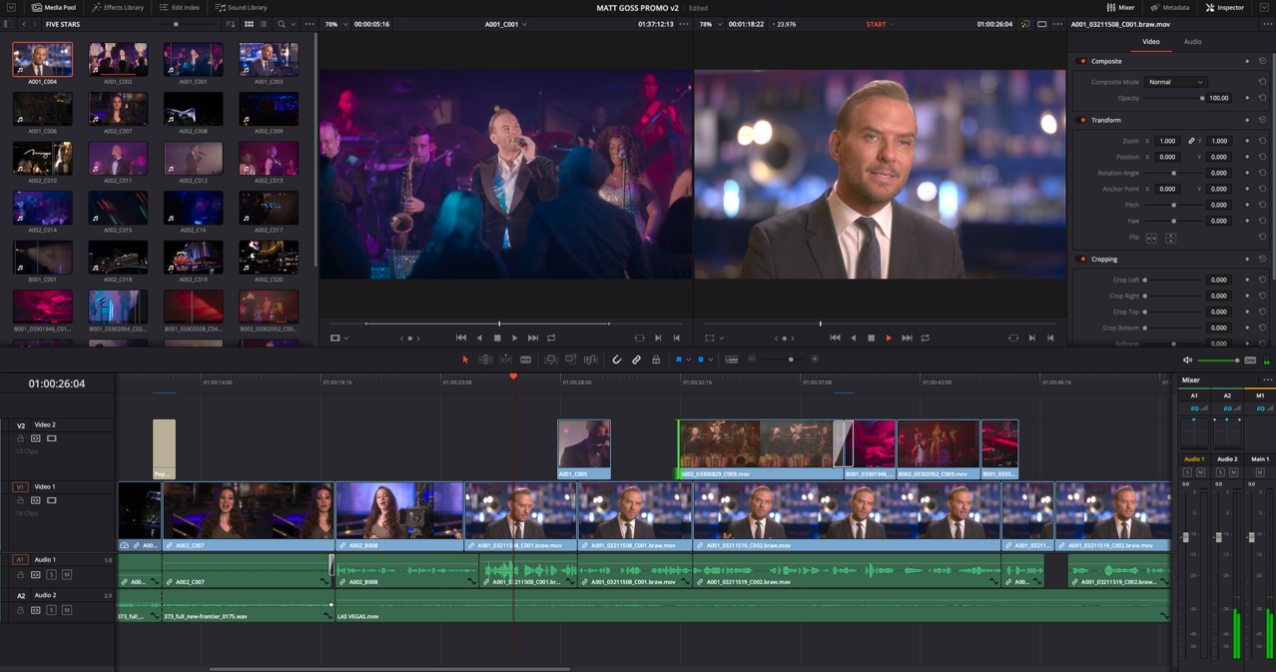The height and width of the screenshot is (672, 1276).
Task: Stop playback in the timeline viewer
Action: click(x=871, y=338)
